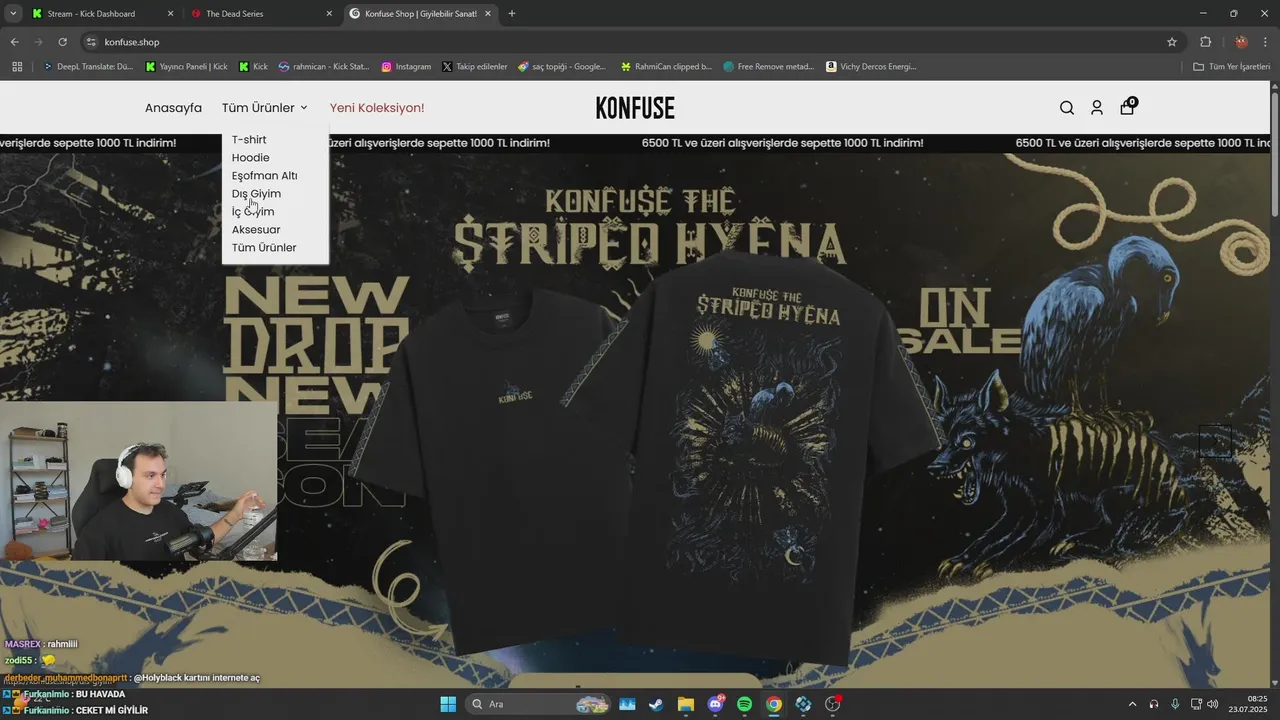Close the Stream - Kick Dashboard tab
1280x720 pixels.
pyautogui.click(x=170, y=14)
